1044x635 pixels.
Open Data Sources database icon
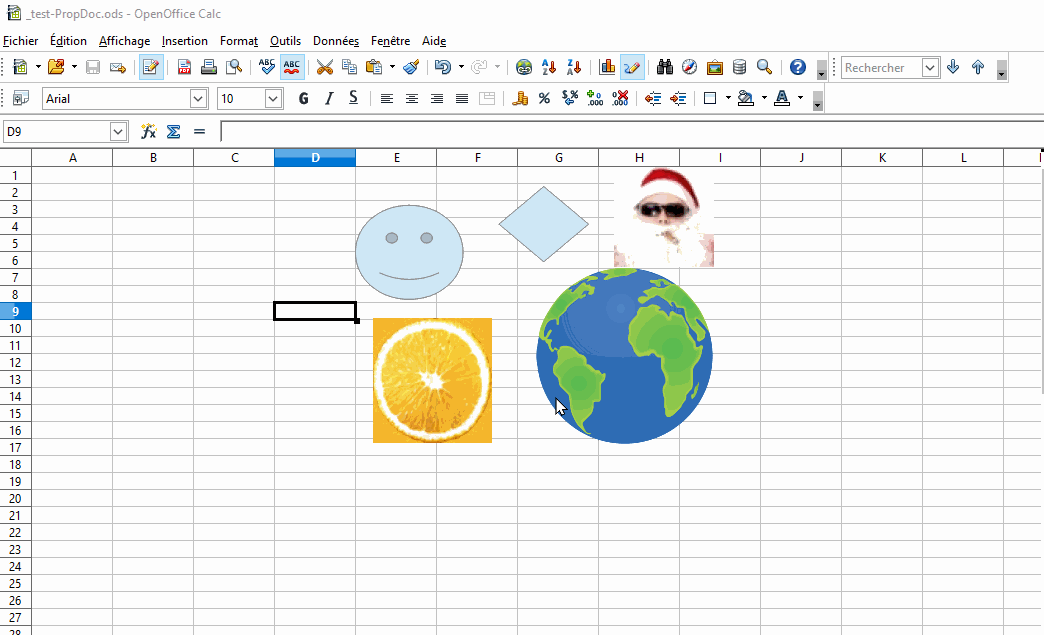(x=739, y=67)
